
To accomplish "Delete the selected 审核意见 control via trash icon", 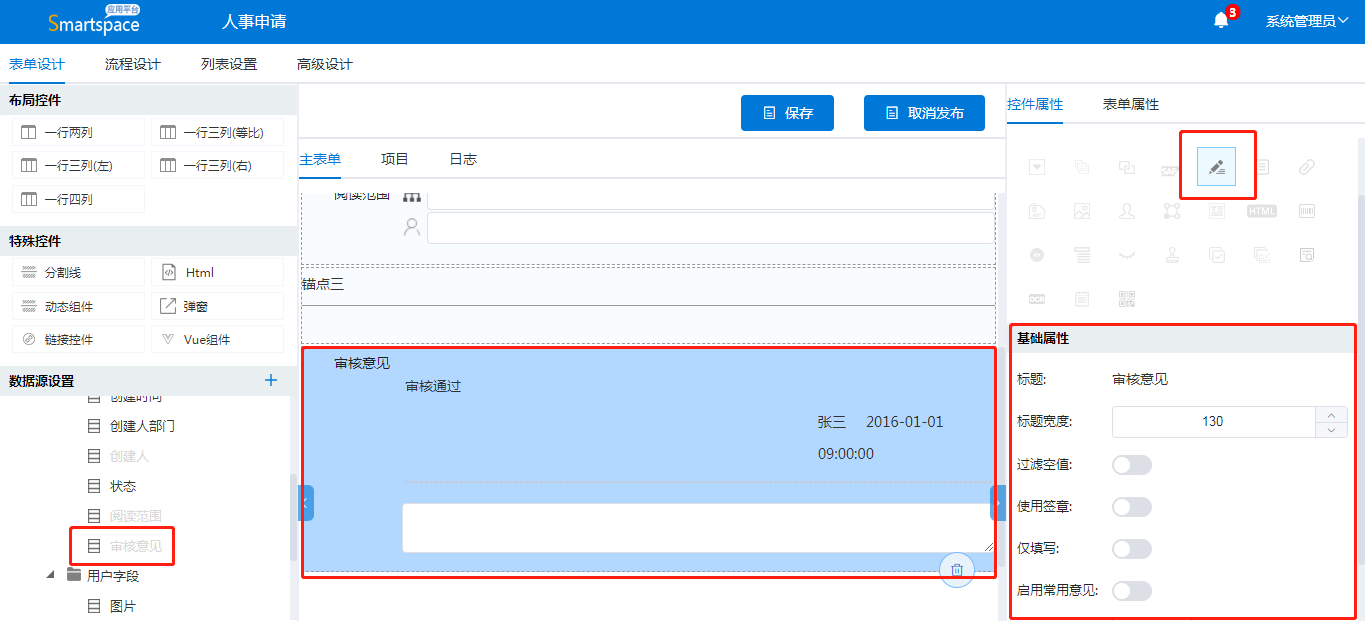I will click(x=957, y=570).
